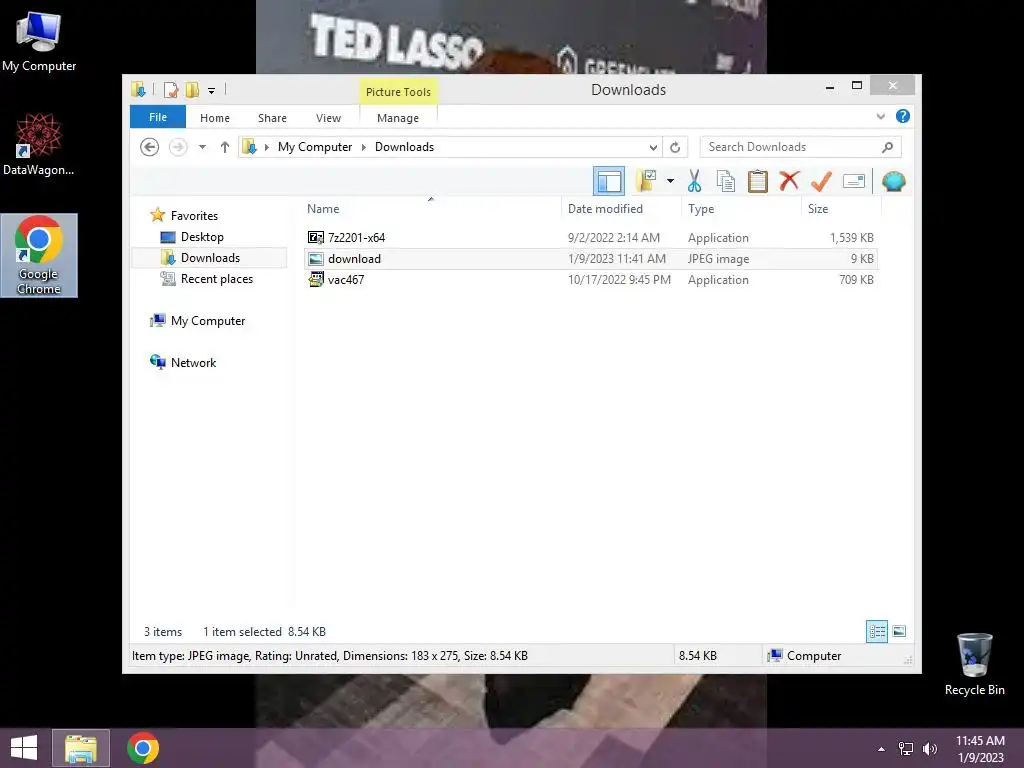The width and height of the screenshot is (1024, 768).
Task: Select Recent places in navigation pane
Action: 216,279
